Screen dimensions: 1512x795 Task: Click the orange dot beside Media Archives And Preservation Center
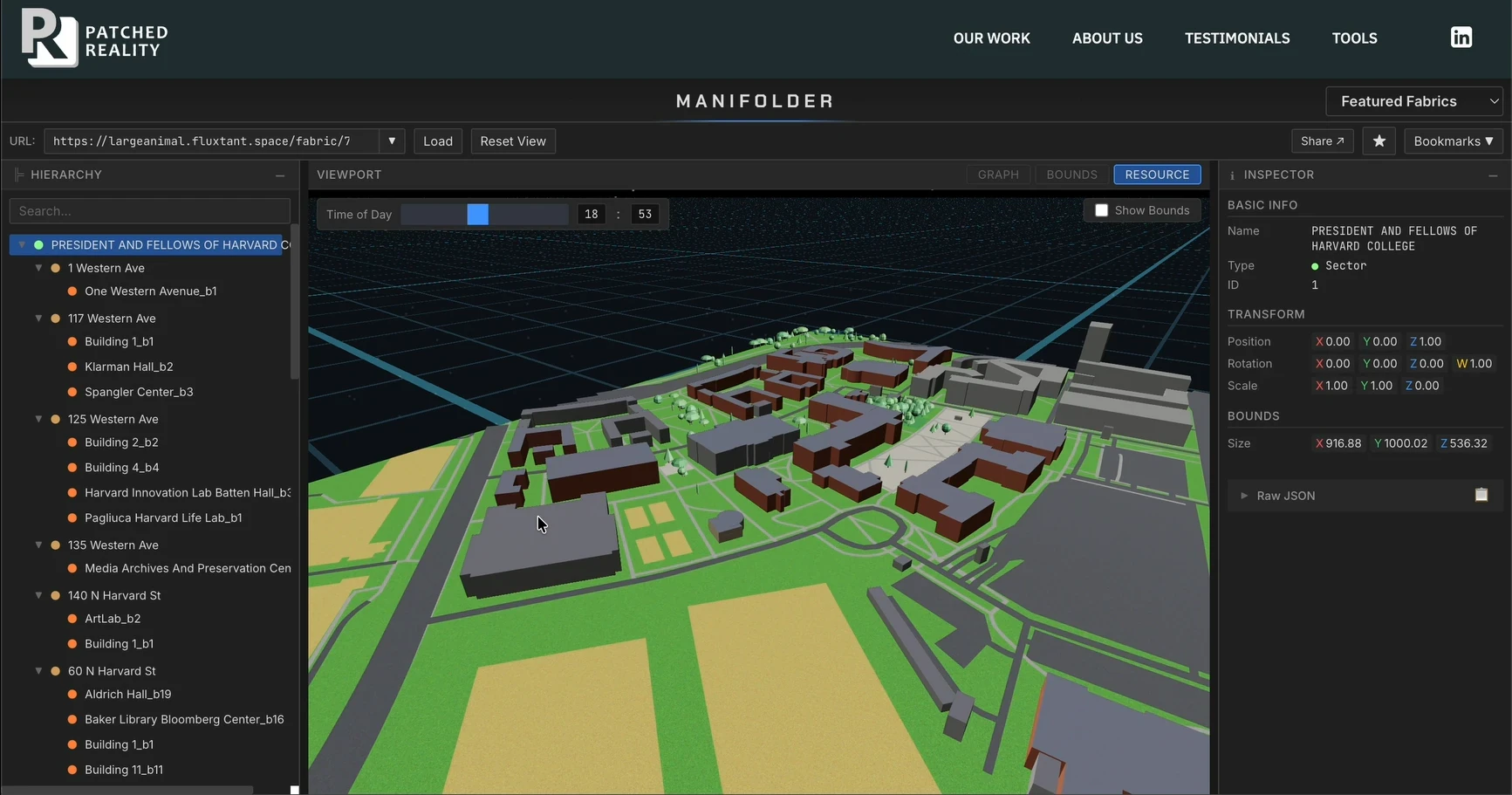pos(72,569)
